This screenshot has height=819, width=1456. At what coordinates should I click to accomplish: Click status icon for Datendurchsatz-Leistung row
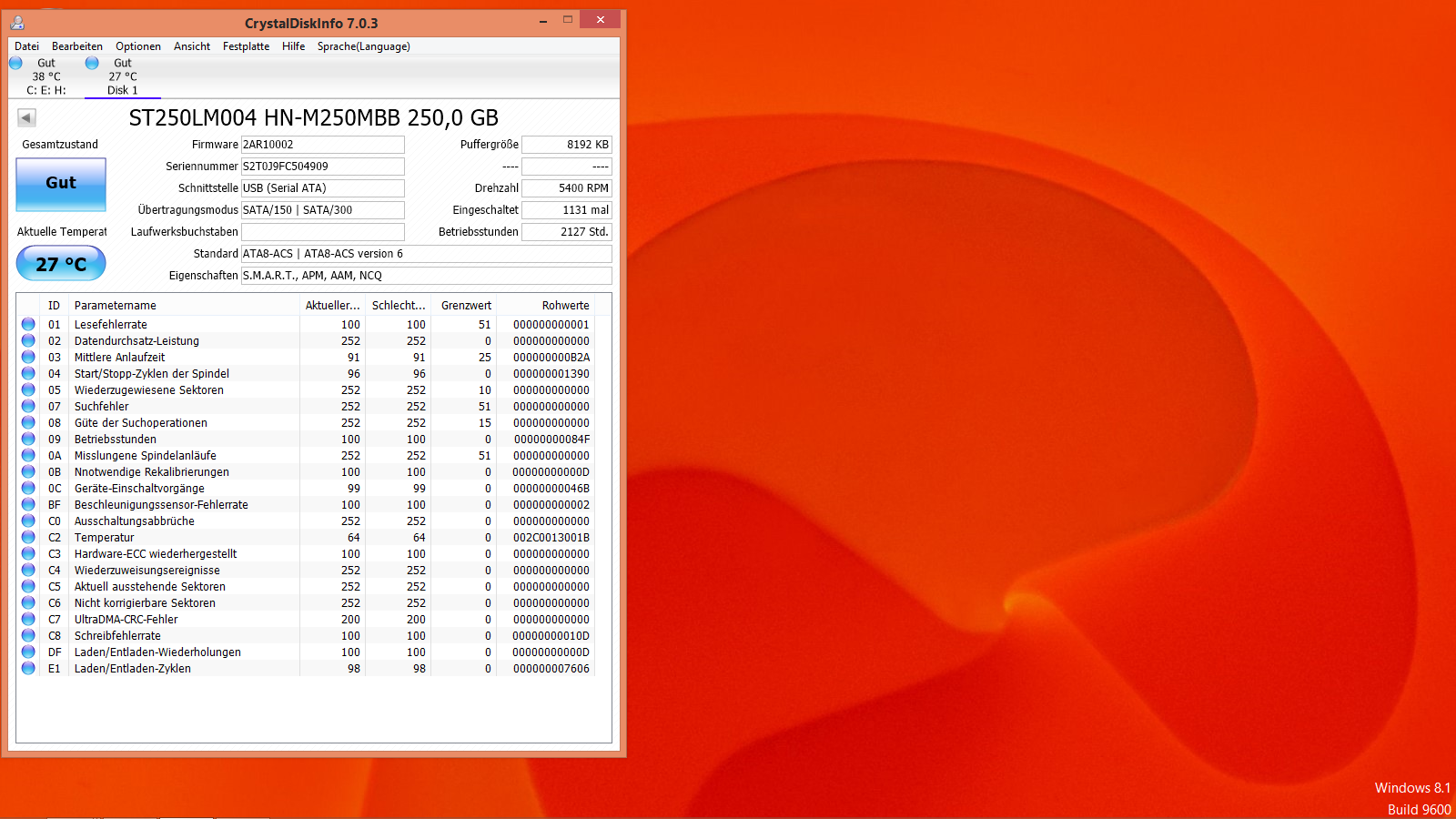coord(28,340)
